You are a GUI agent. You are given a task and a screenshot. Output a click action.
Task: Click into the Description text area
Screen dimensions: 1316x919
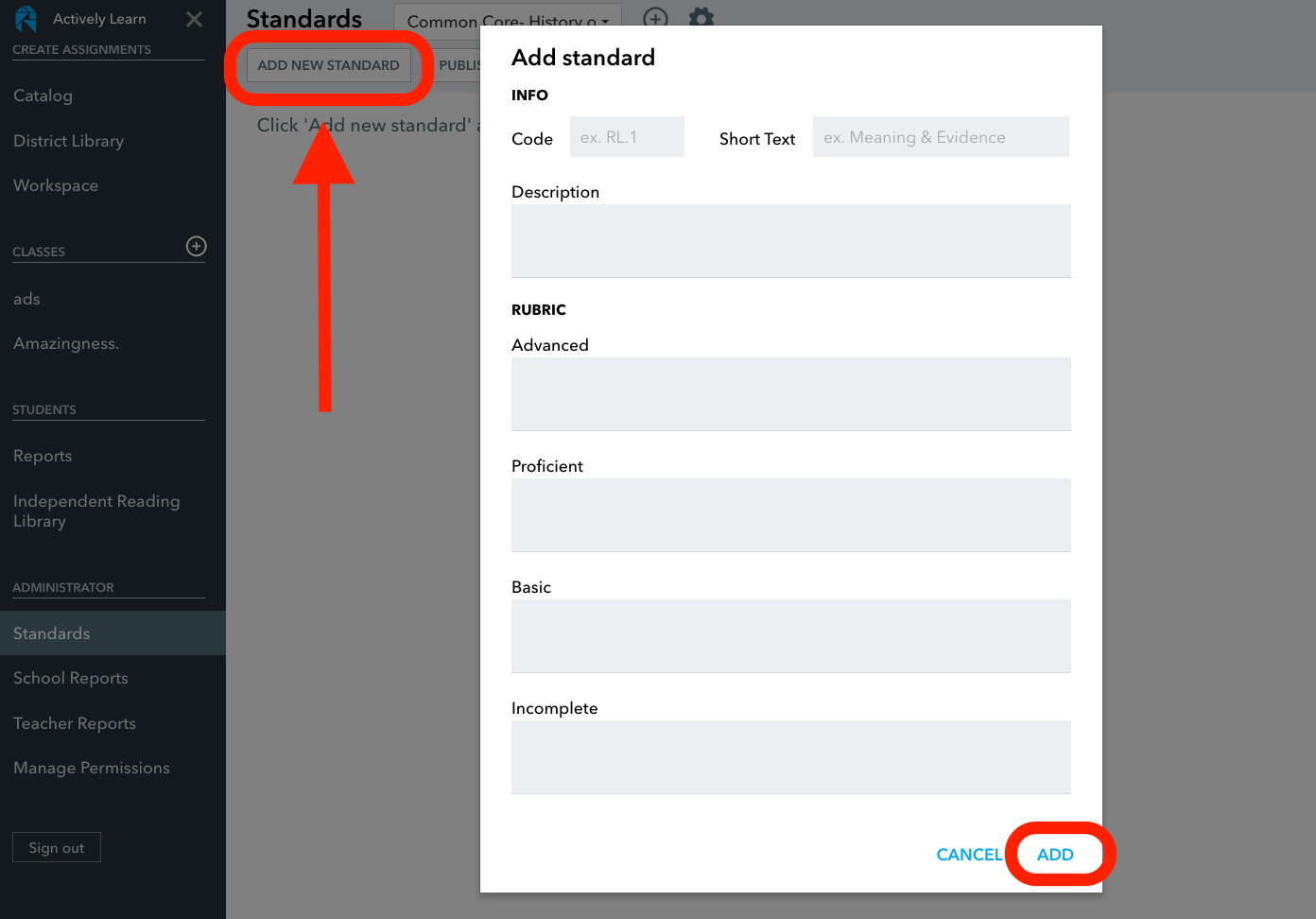(791, 241)
